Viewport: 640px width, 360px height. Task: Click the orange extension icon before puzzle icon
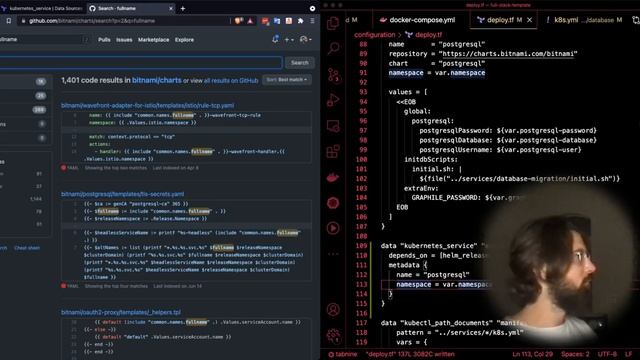(289, 21)
